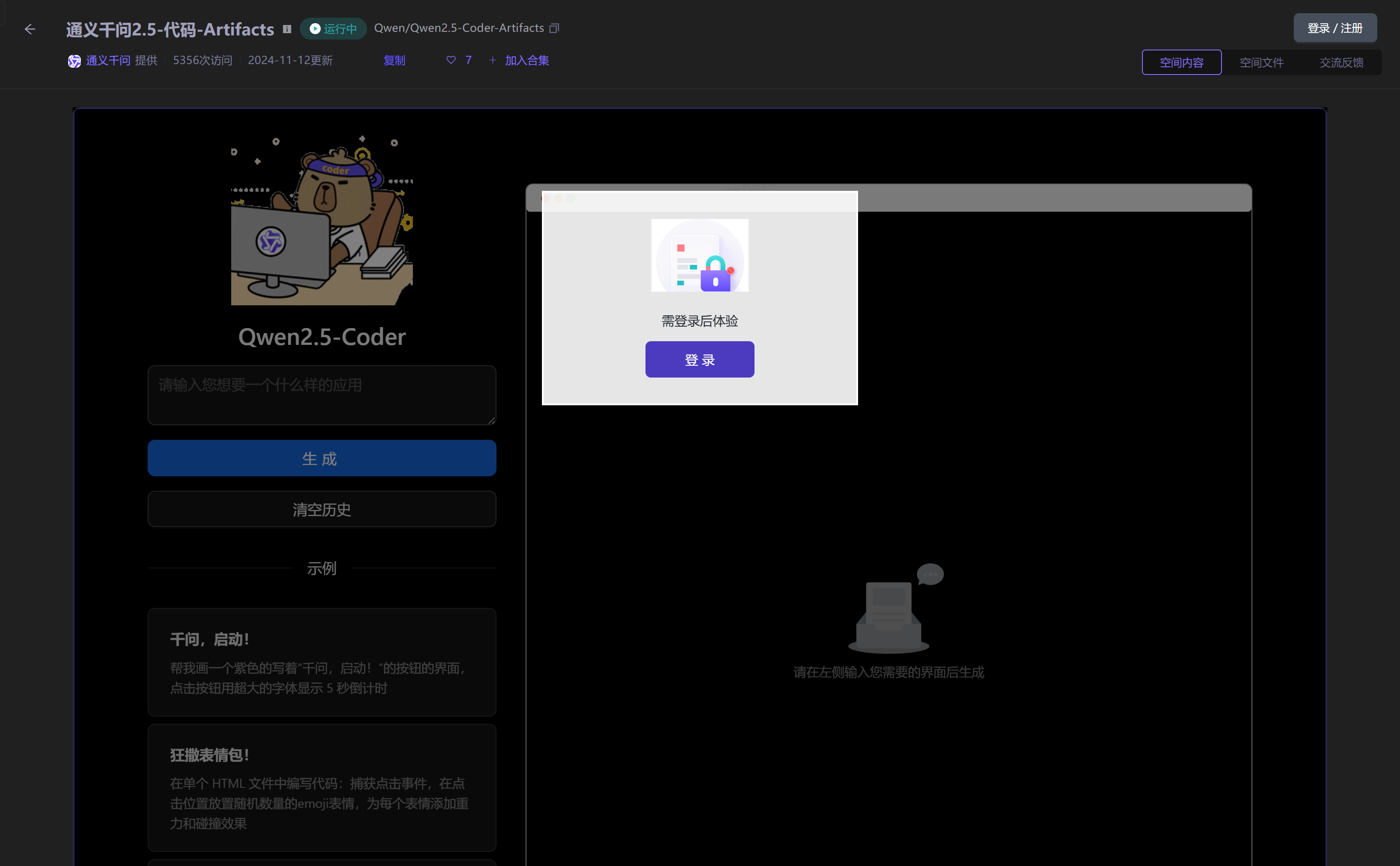Click the 通义千问2.5-代码-Artifacts page title

pyautogui.click(x=169, y=29)
